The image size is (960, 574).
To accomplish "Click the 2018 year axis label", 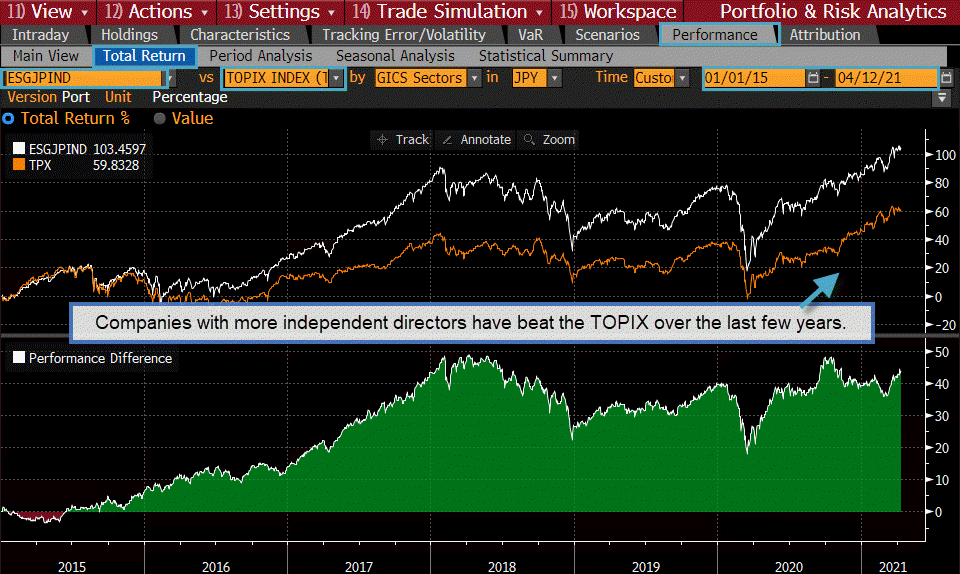I will pyautogui.click(x=501, y=567).
